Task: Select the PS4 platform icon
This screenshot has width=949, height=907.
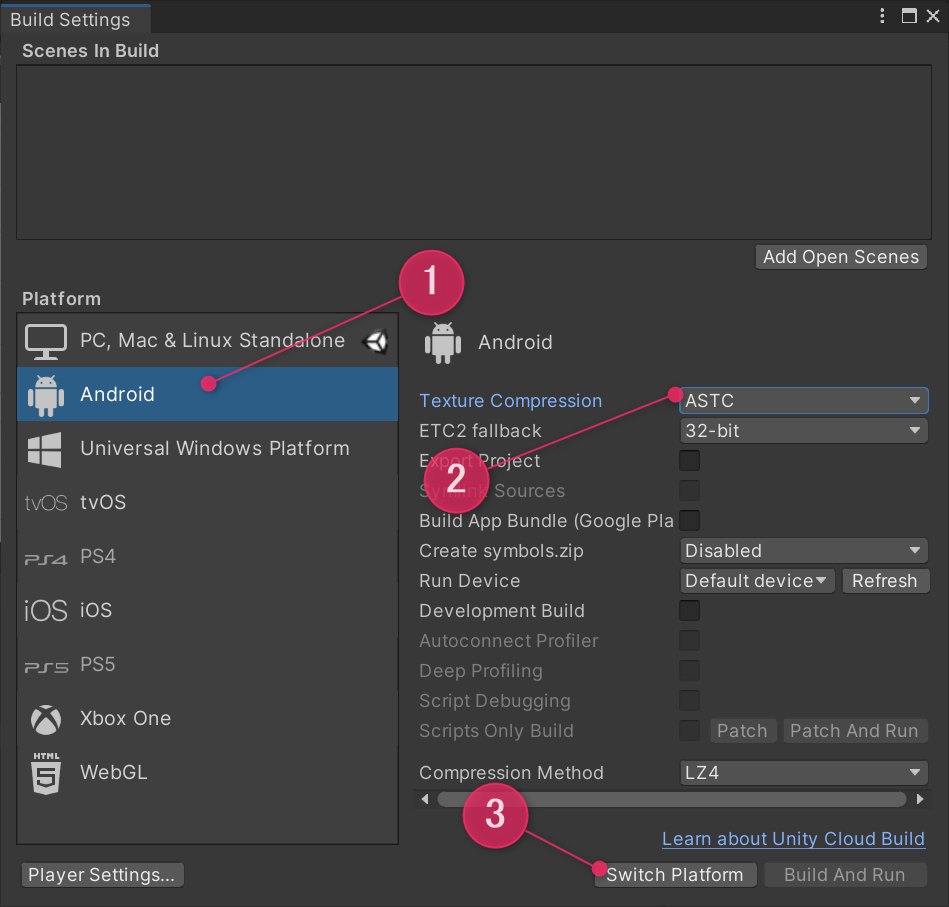Action: click(44, 556)
